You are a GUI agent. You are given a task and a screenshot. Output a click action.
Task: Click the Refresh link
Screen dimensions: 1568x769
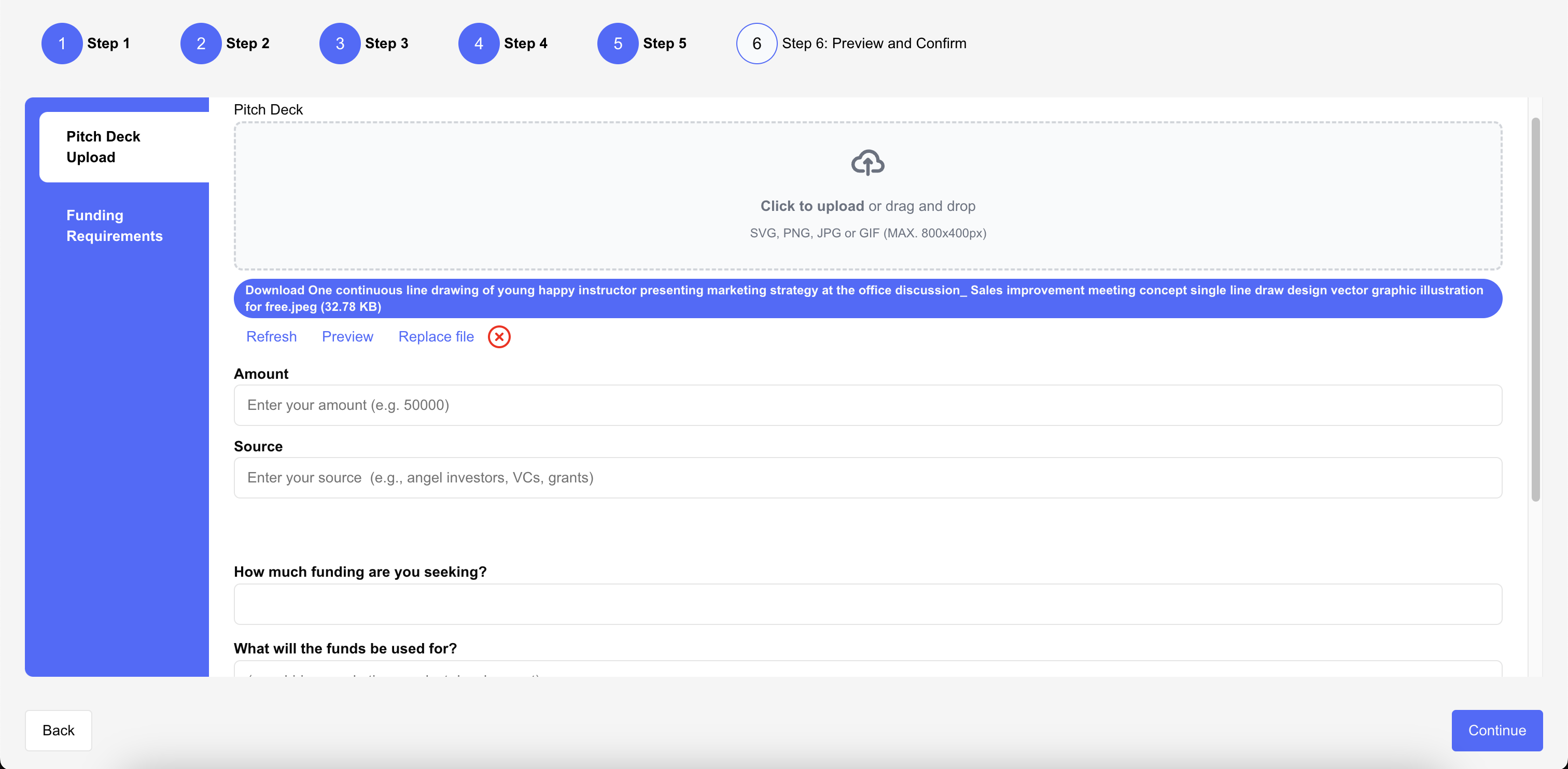271,336
